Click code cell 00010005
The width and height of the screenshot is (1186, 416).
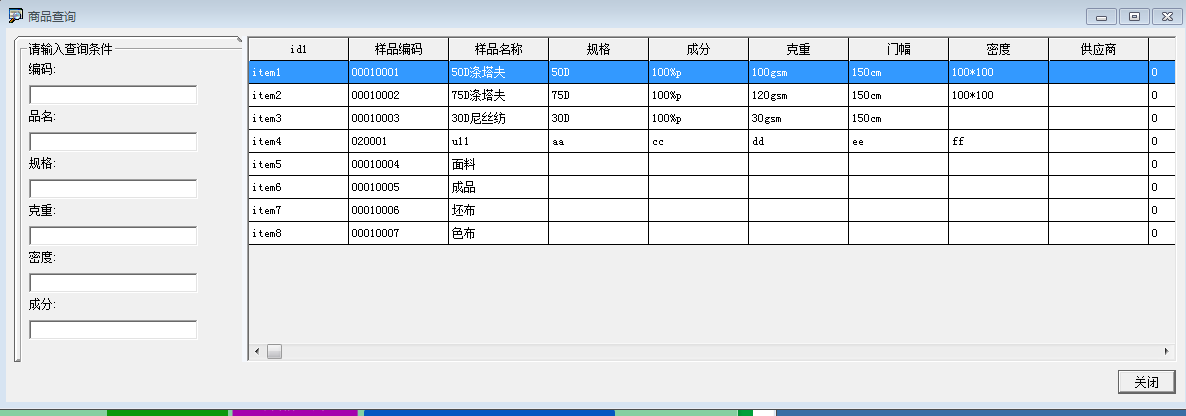399,188
